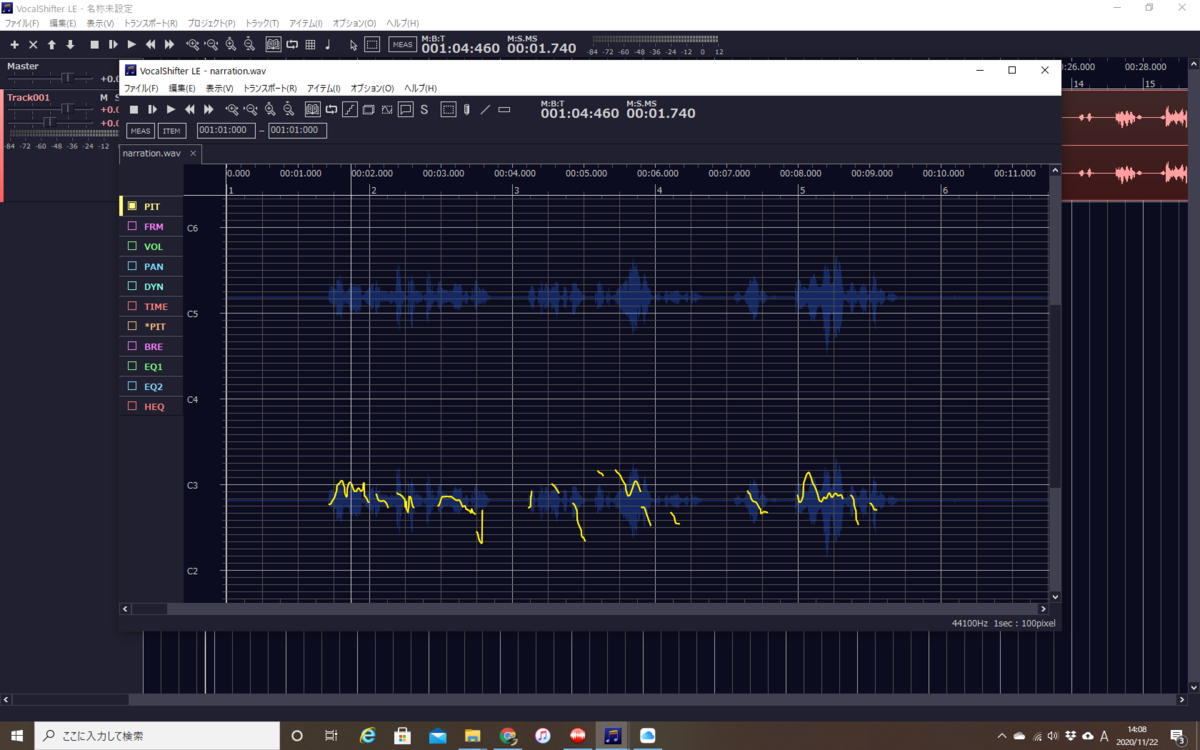Select the DYN edit mode checkbox
Viewport: 1200px width, 750px height.
(132, 286)
